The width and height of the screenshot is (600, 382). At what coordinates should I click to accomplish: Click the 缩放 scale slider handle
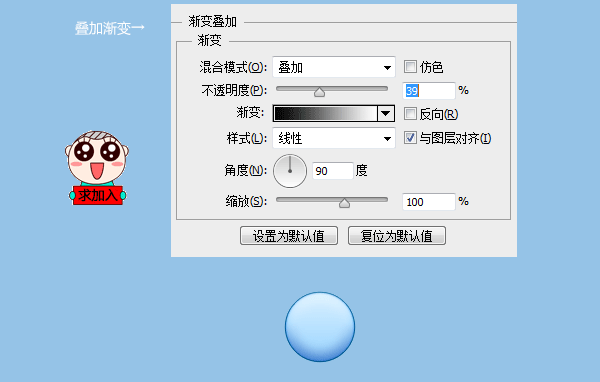point(344,203)
